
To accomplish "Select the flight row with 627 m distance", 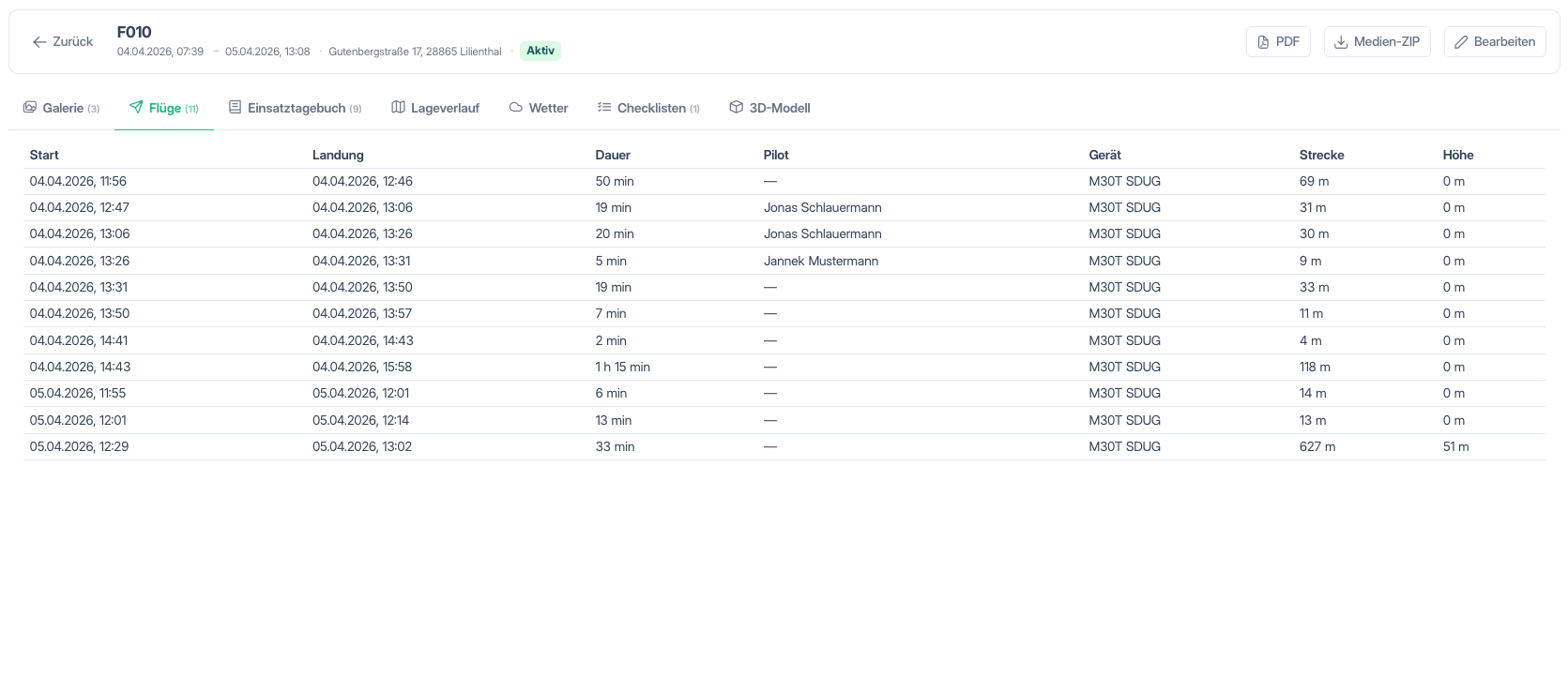I will (784, 446).
